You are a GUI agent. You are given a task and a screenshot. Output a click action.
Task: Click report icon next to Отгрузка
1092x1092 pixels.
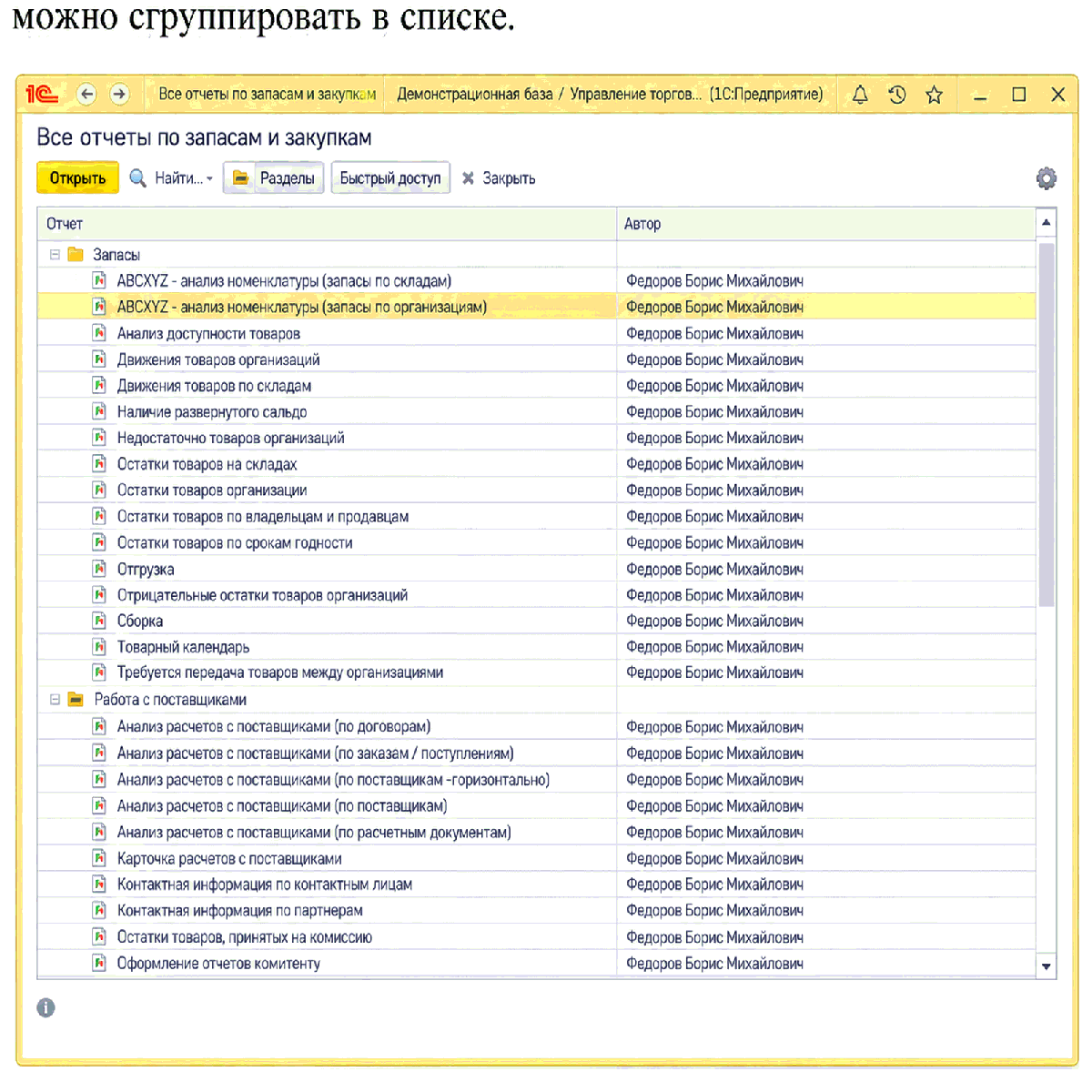[x=99, y=569]
